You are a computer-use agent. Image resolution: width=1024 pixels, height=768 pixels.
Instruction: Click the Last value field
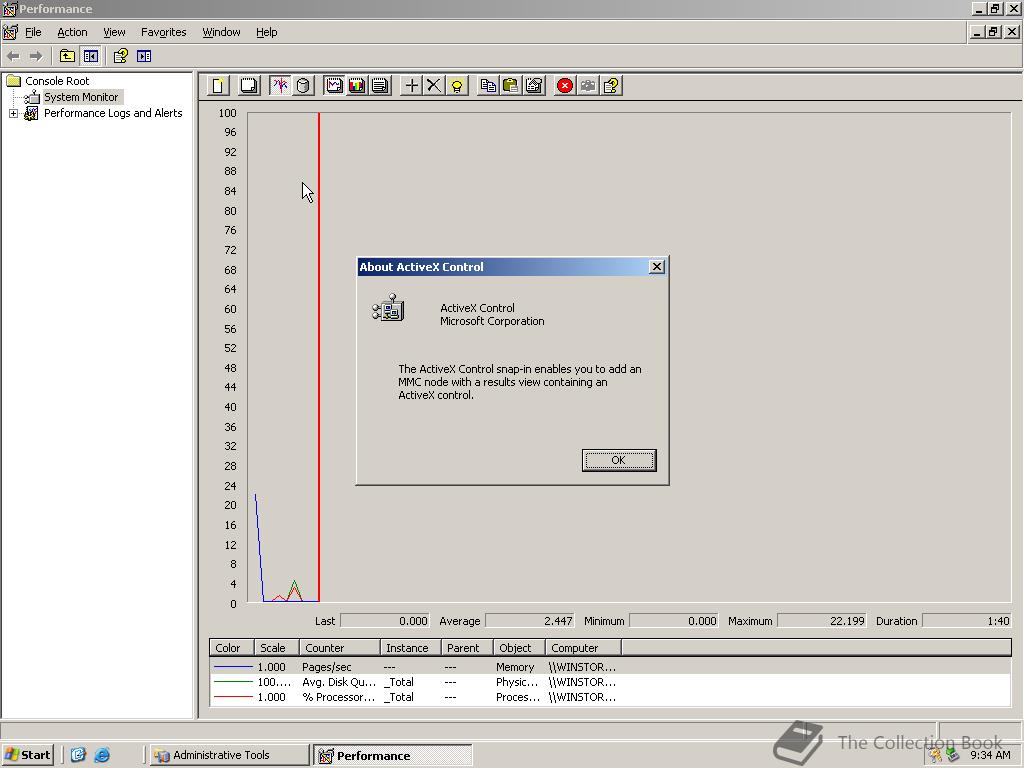coord(385,621)
